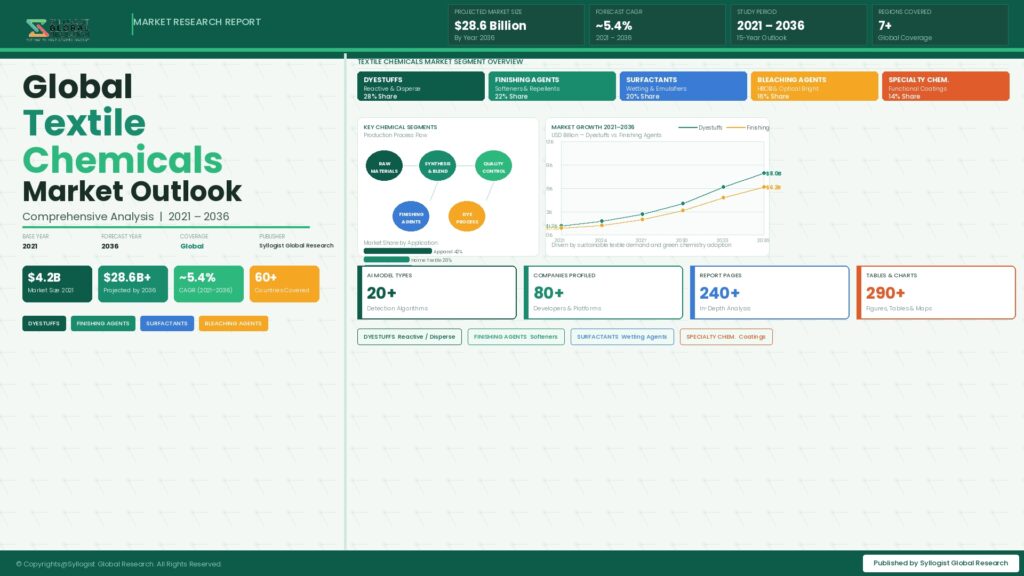Image resolution: width=1024 pixels, height=576 pixels.
Task: Click the Published by Syllogist Global Research button
Action: (x=940, y=563)
